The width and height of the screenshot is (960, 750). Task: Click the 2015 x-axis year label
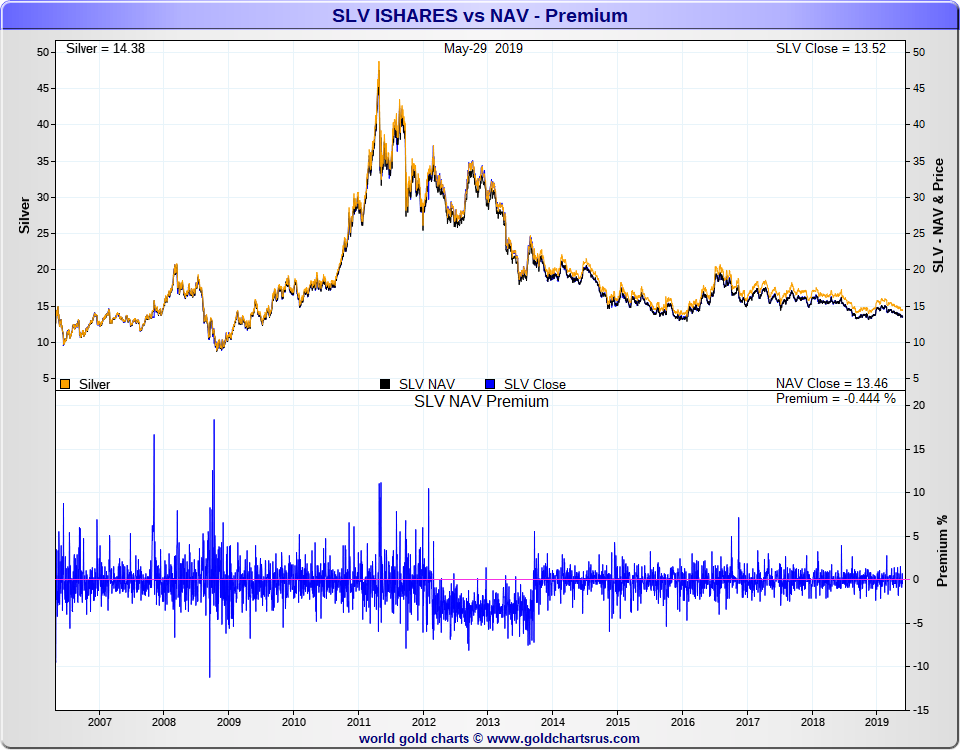coord(618,722)
